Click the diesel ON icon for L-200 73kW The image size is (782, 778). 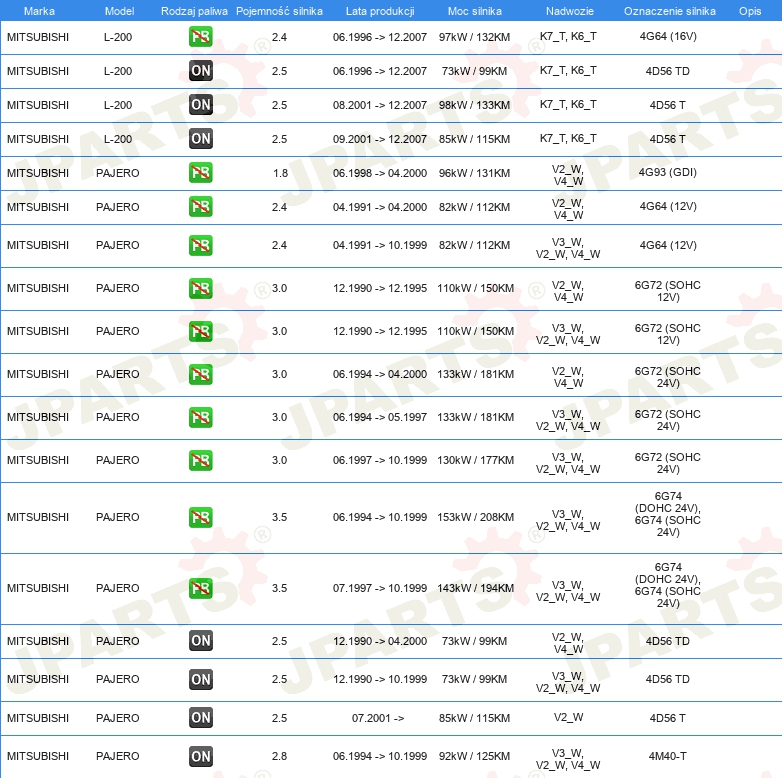[x=201, y=71]
